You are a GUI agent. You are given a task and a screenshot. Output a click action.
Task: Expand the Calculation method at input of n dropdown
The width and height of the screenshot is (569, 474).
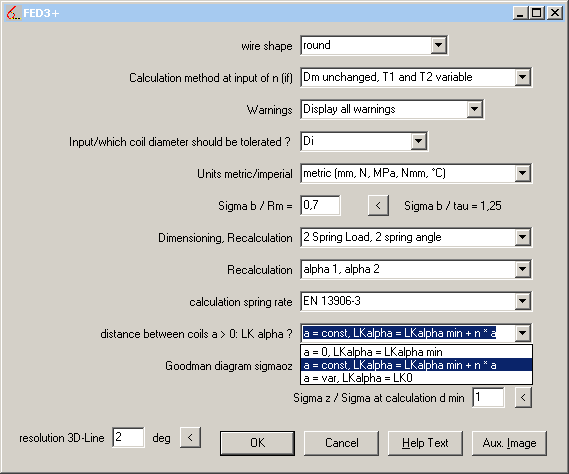[x=523, y=77]
